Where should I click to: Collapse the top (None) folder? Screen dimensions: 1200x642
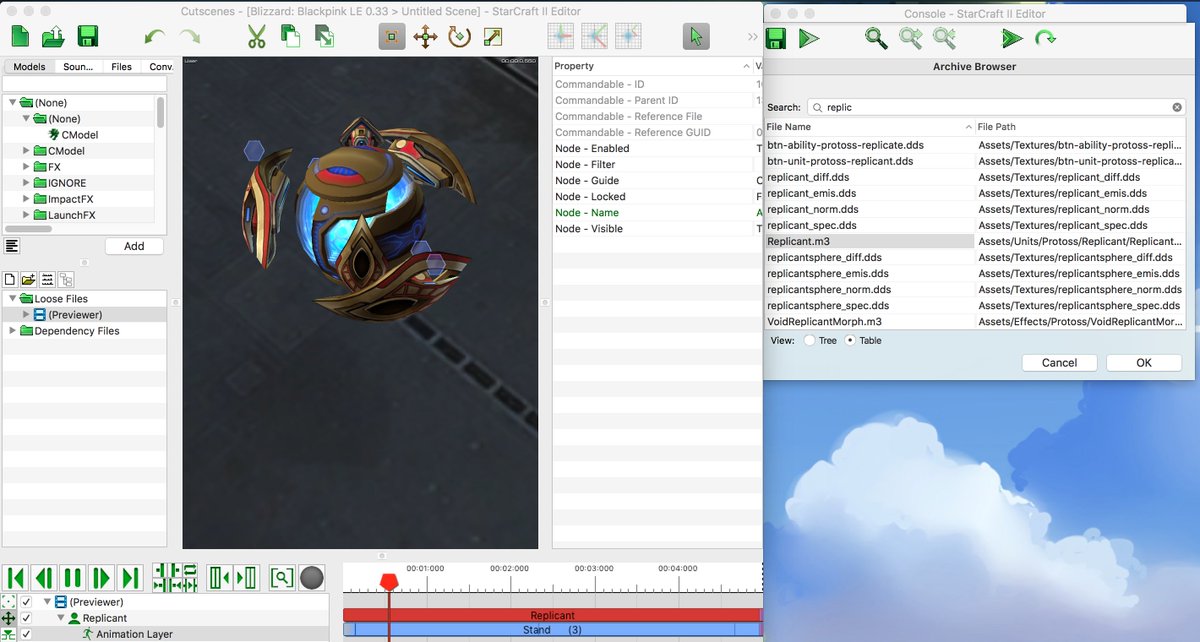point(13,103)
